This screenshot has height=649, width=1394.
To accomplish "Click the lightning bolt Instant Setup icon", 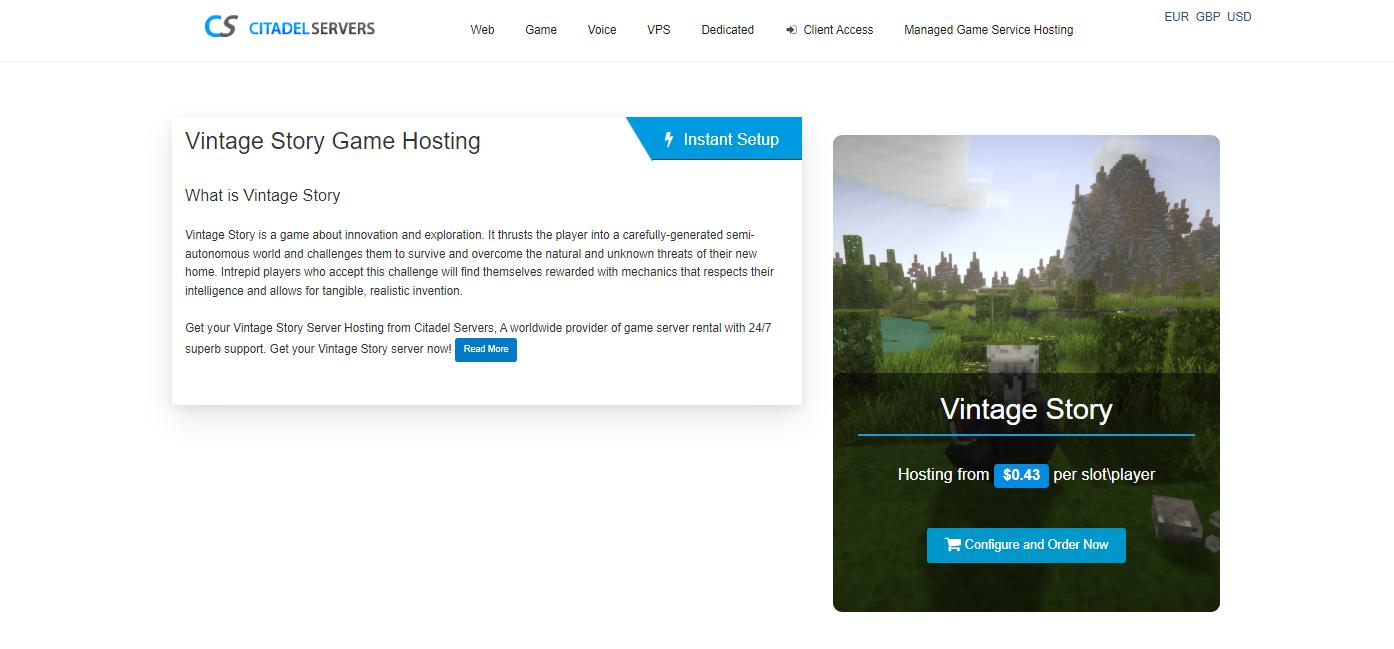I will pos(669,140).
